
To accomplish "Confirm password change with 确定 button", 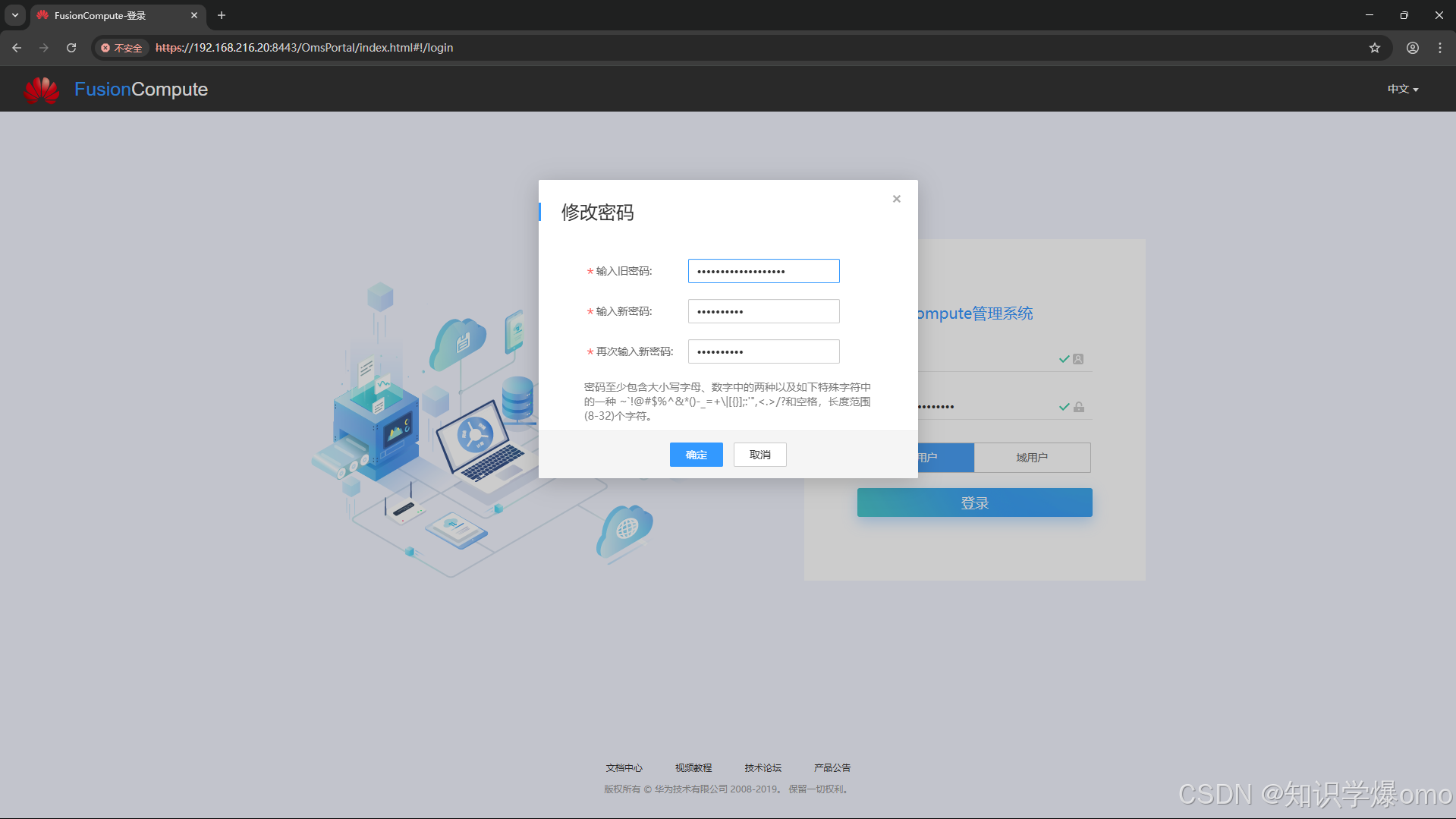I will 696,455.
